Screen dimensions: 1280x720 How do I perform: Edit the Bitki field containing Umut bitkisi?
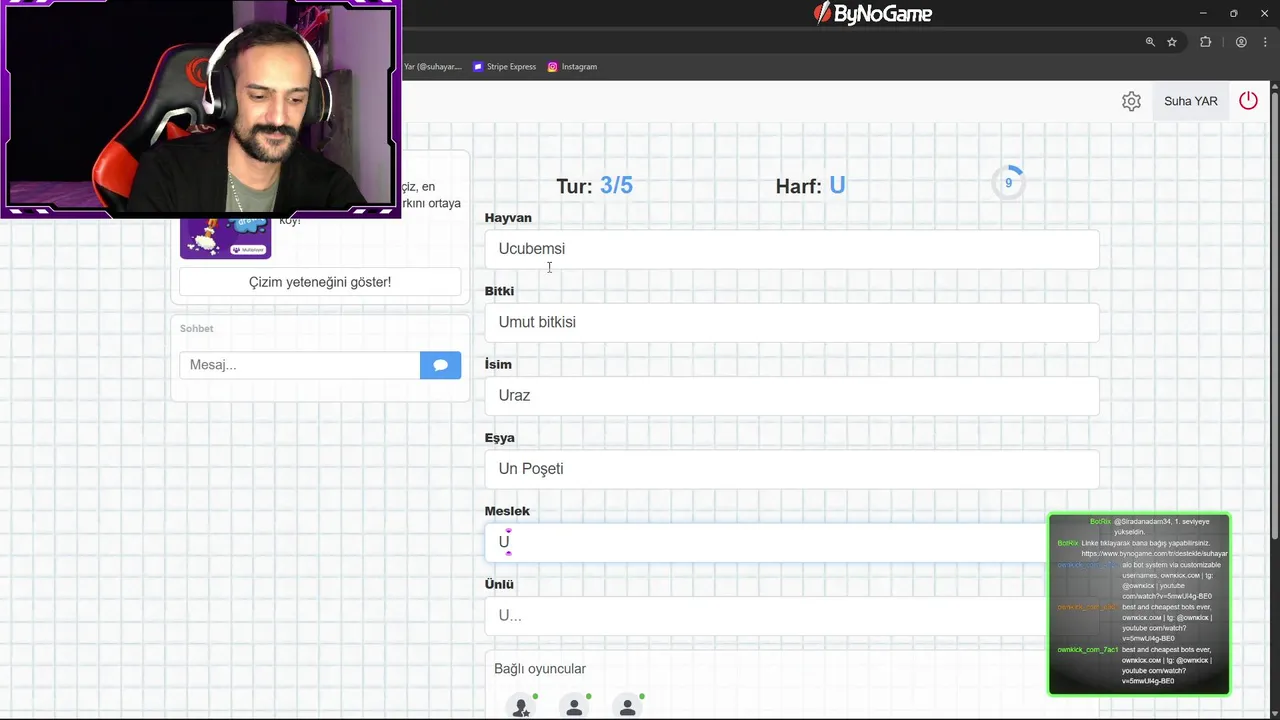coord(792,322)
